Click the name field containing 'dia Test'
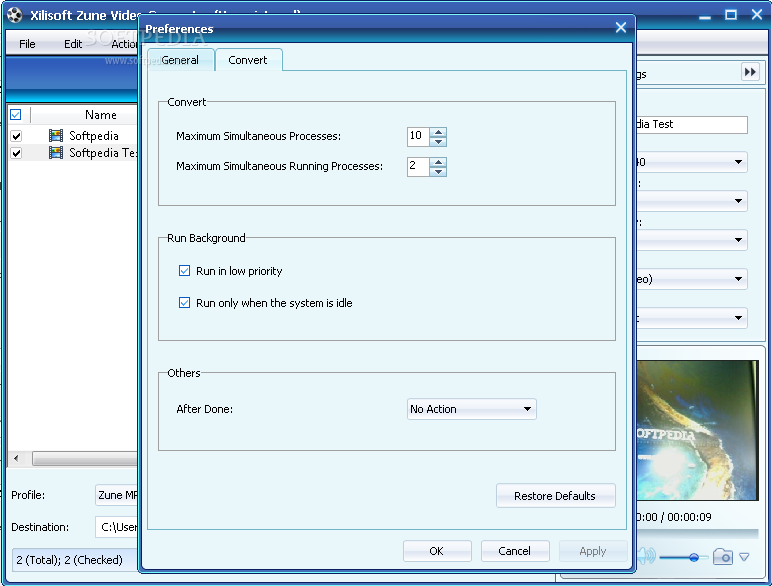 (691, 125)
